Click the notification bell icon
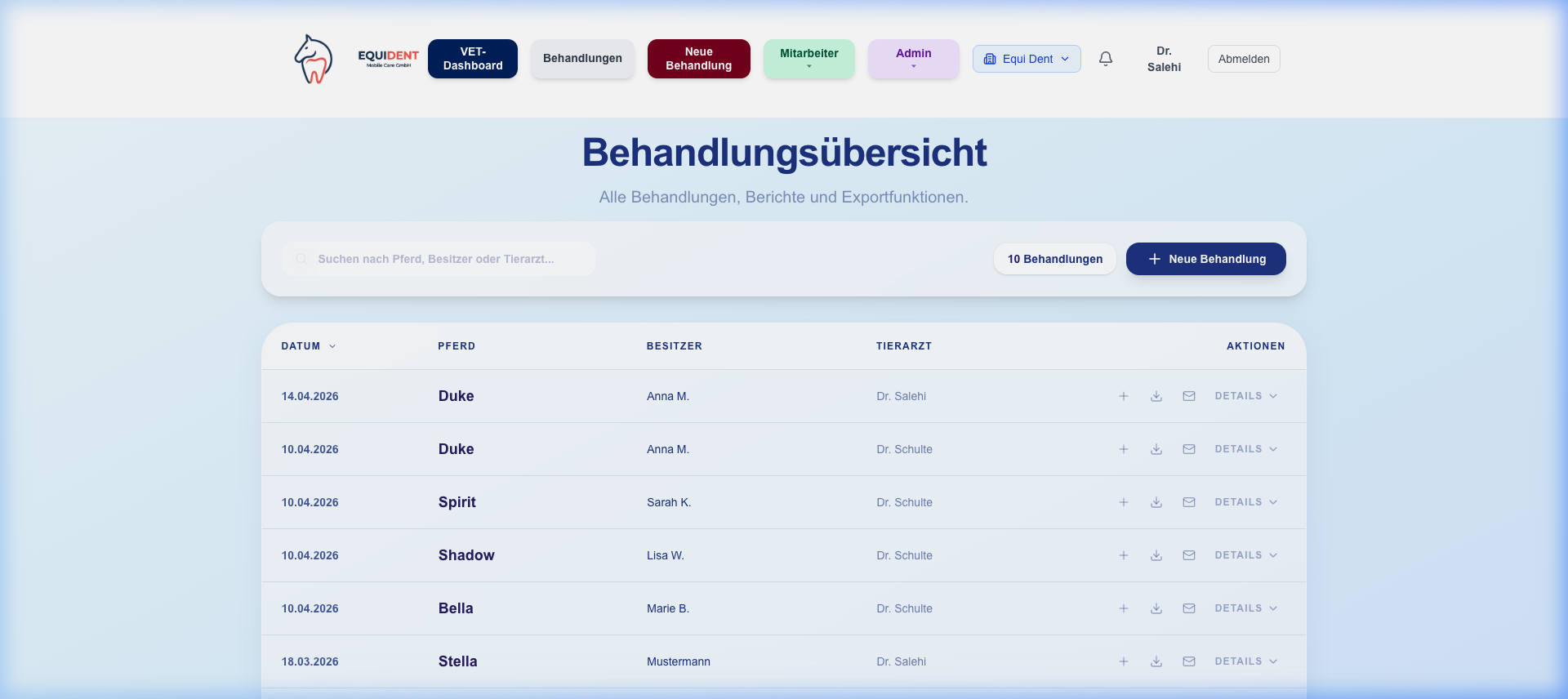The height and width of the screenshot is (699, 1568). point(1105,59)
